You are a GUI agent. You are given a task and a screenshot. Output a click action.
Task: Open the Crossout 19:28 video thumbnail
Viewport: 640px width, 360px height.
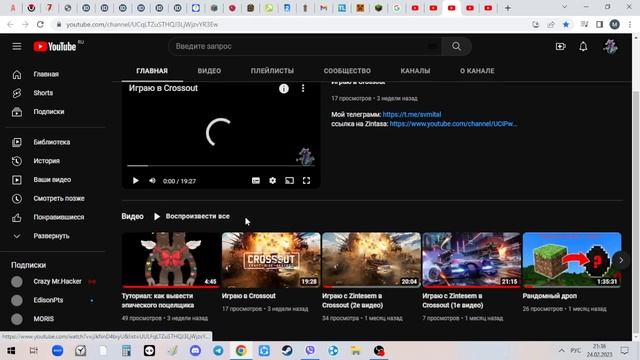tap(271, 260)
